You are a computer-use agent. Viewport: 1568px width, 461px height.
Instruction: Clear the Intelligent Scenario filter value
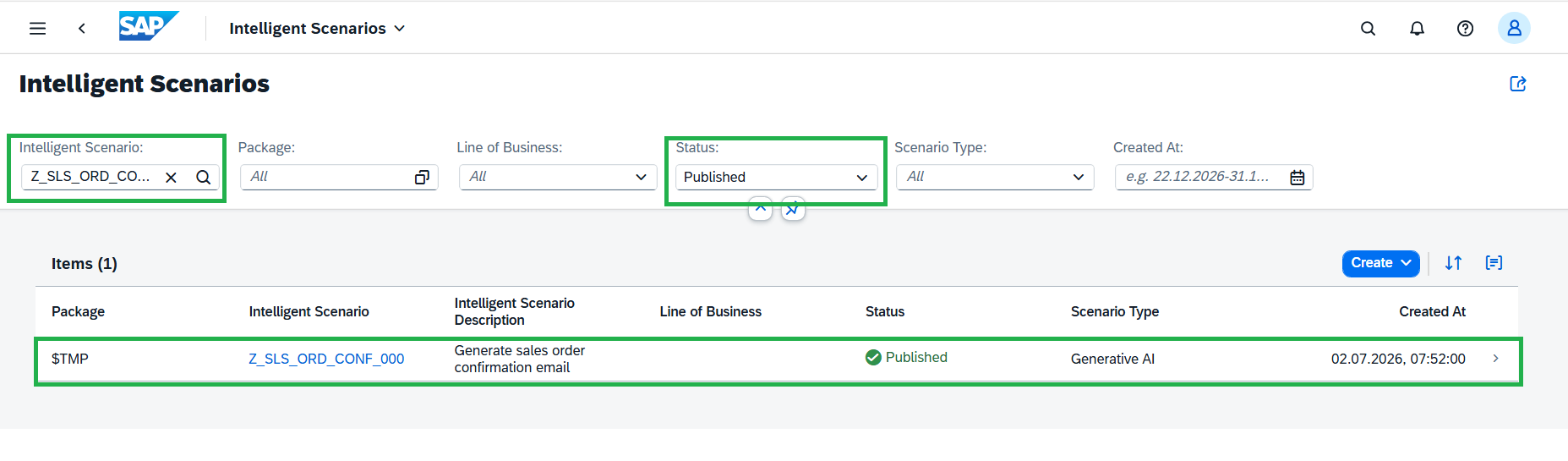pos(171,177)
